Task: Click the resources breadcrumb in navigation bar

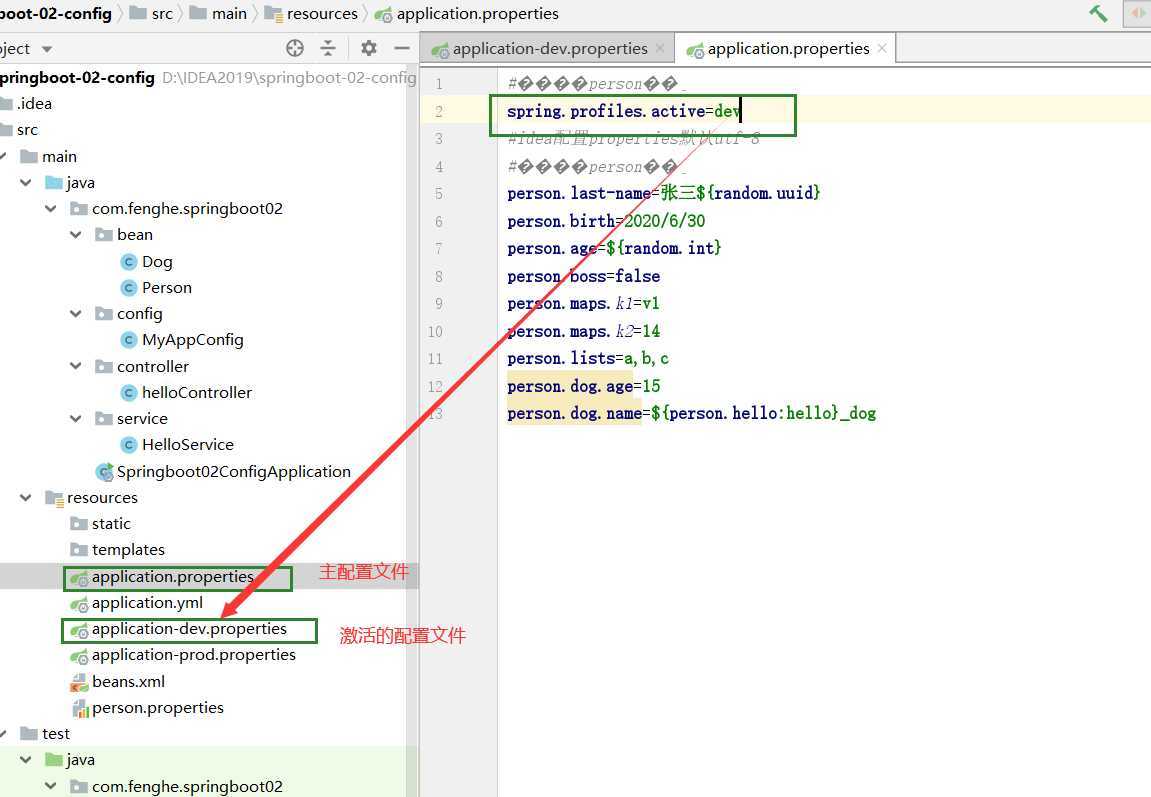Action: pyautogui.click(x=321, y=14)
